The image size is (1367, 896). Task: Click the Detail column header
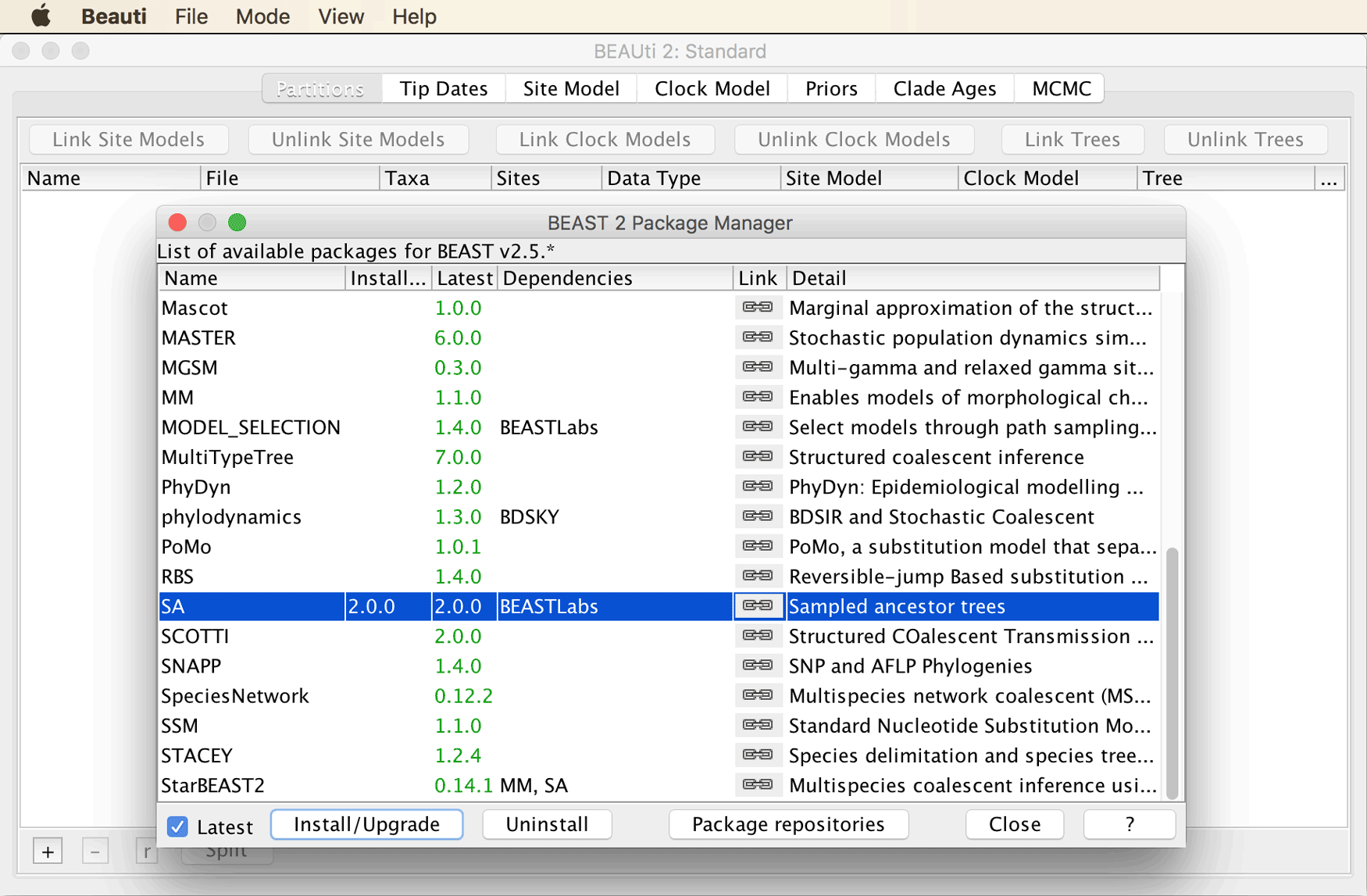[973, 278]
